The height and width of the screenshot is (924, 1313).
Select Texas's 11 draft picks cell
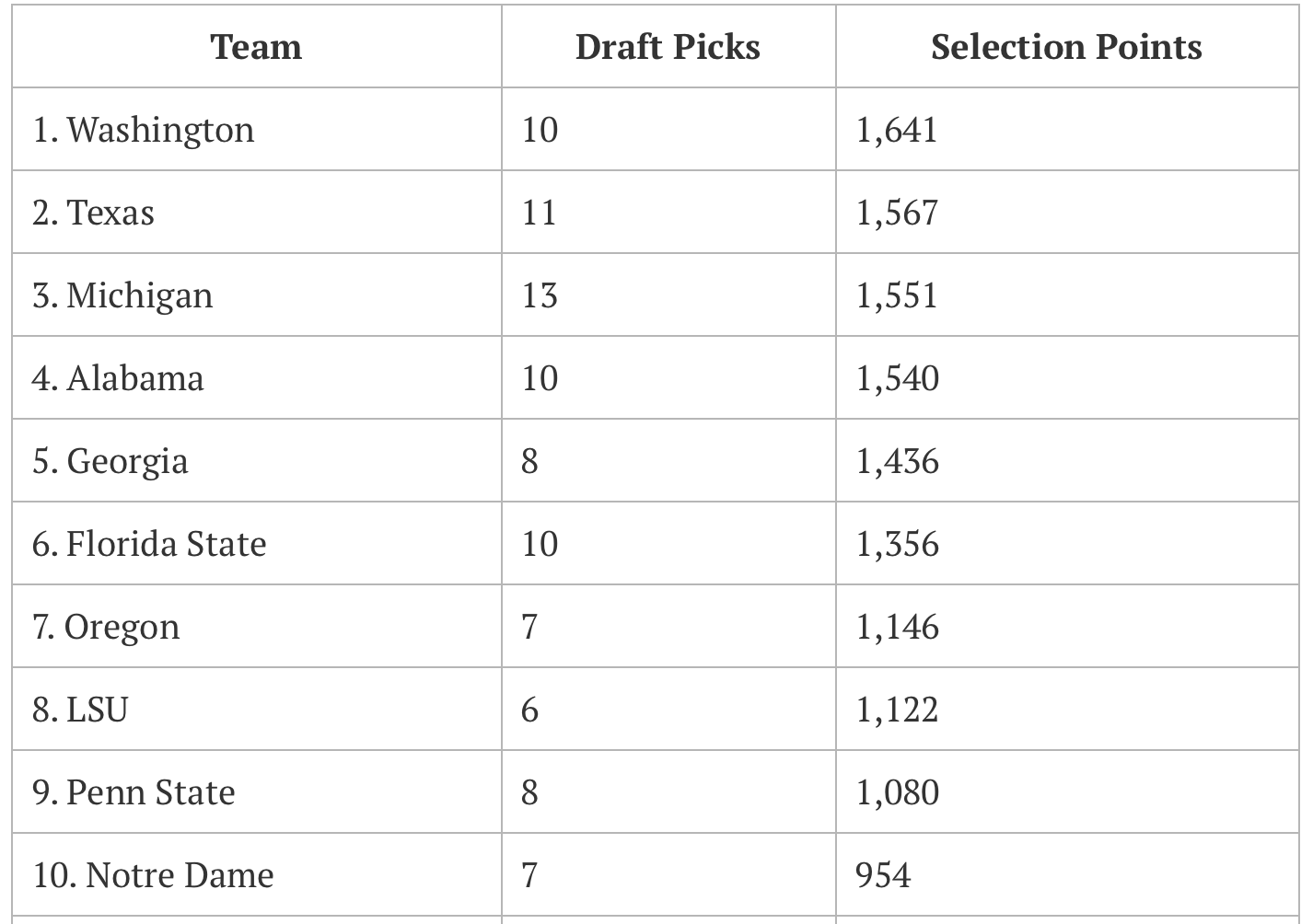click(x=540, y=213)
